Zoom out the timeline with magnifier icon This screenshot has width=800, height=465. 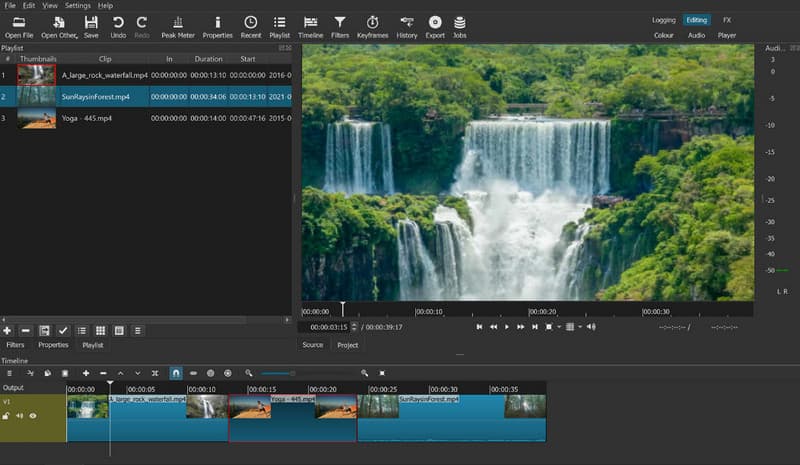248,373
